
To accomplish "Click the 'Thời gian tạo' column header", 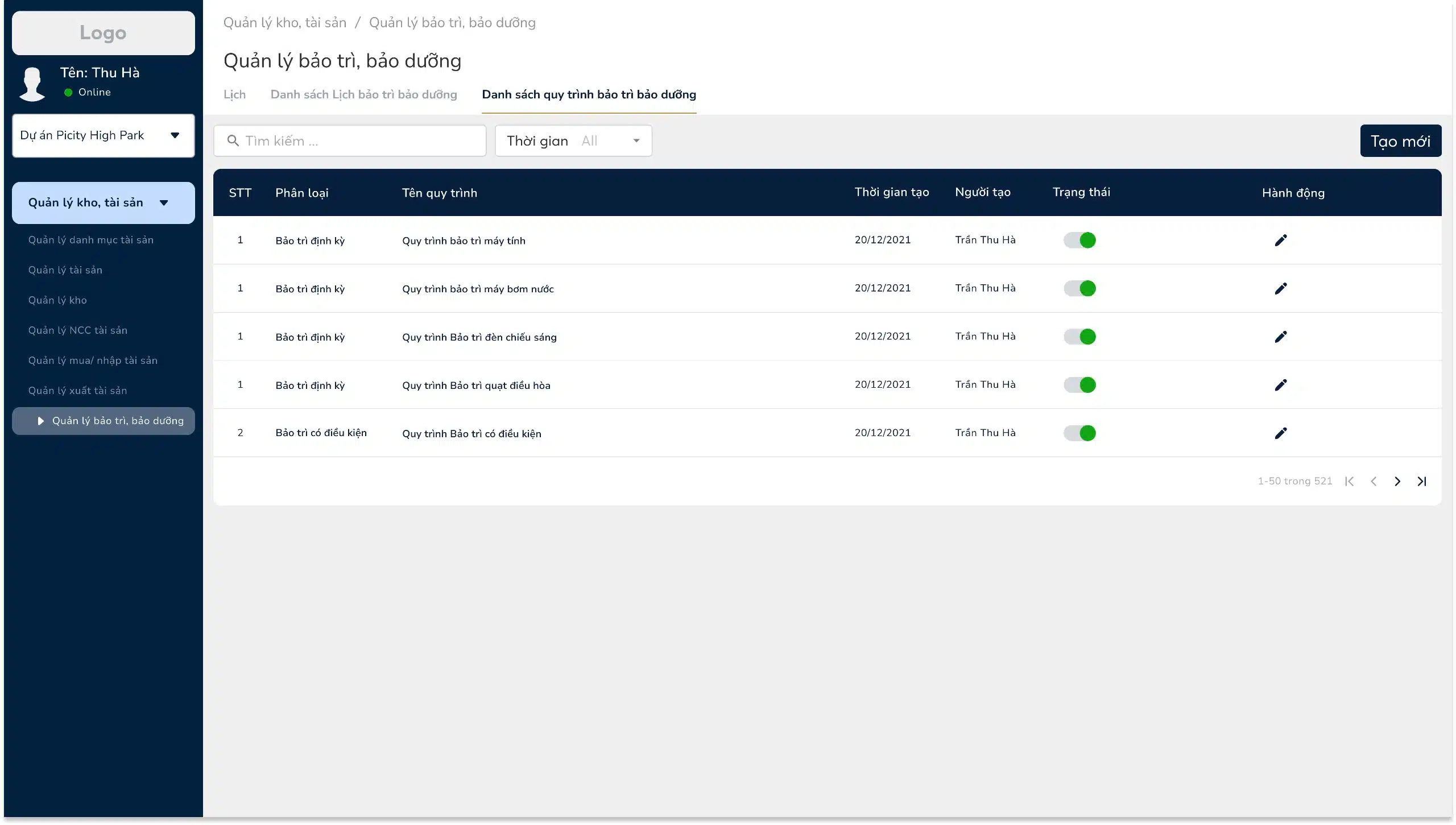I will [892, 193].
